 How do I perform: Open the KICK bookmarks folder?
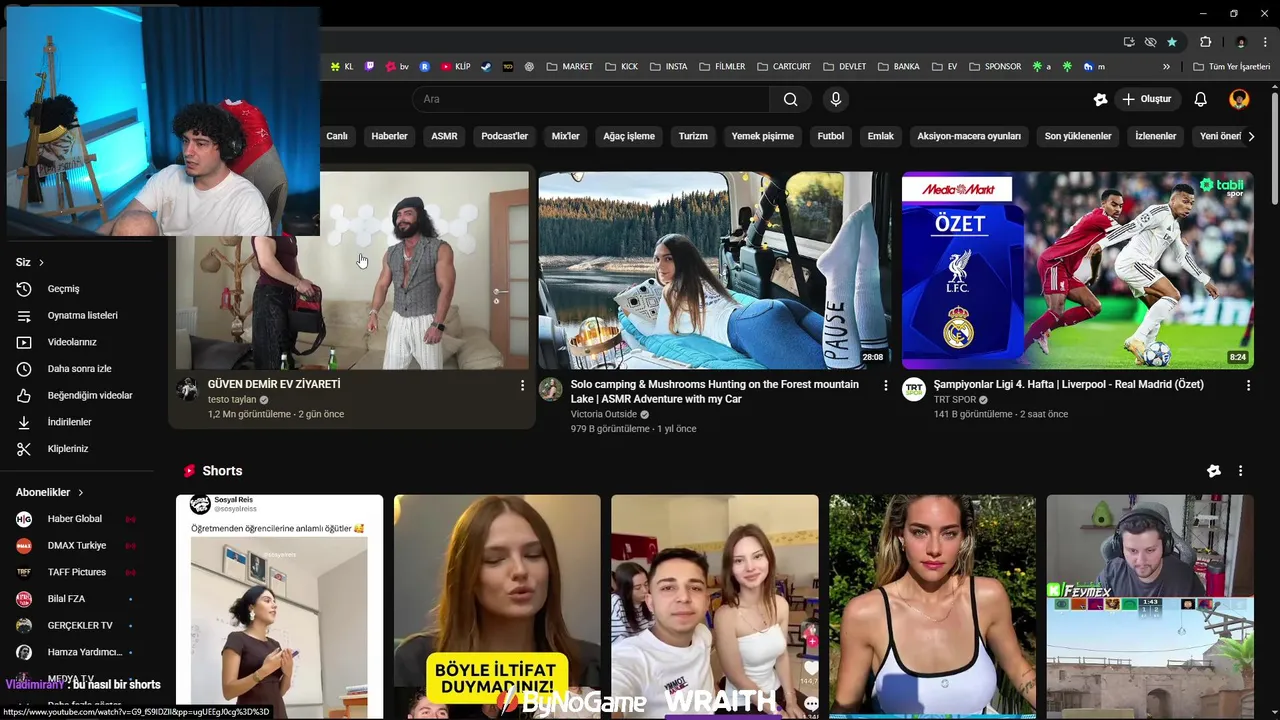(621, 66)
